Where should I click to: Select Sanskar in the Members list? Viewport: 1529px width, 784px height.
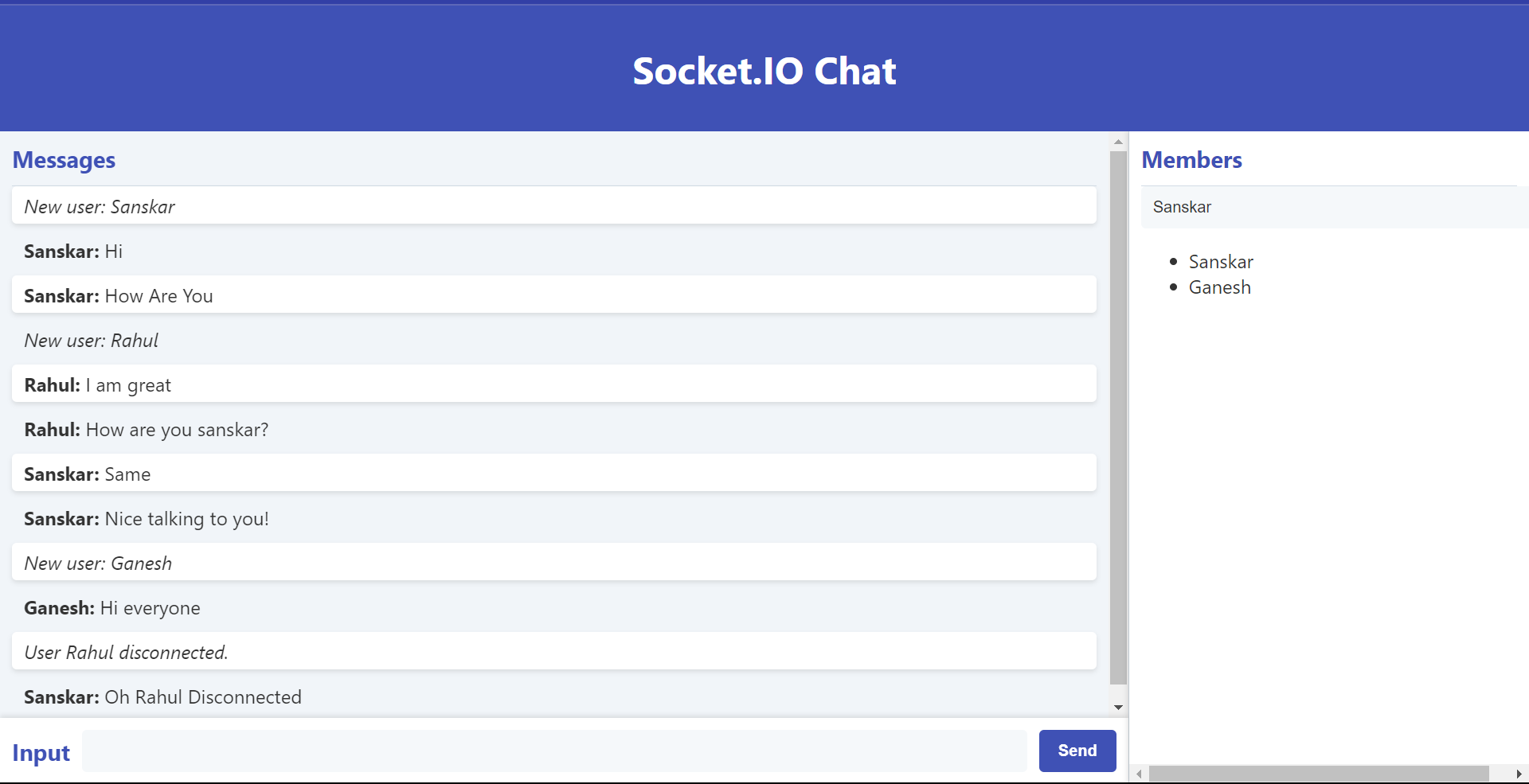pyautogui.click(x=1220, y=261)
